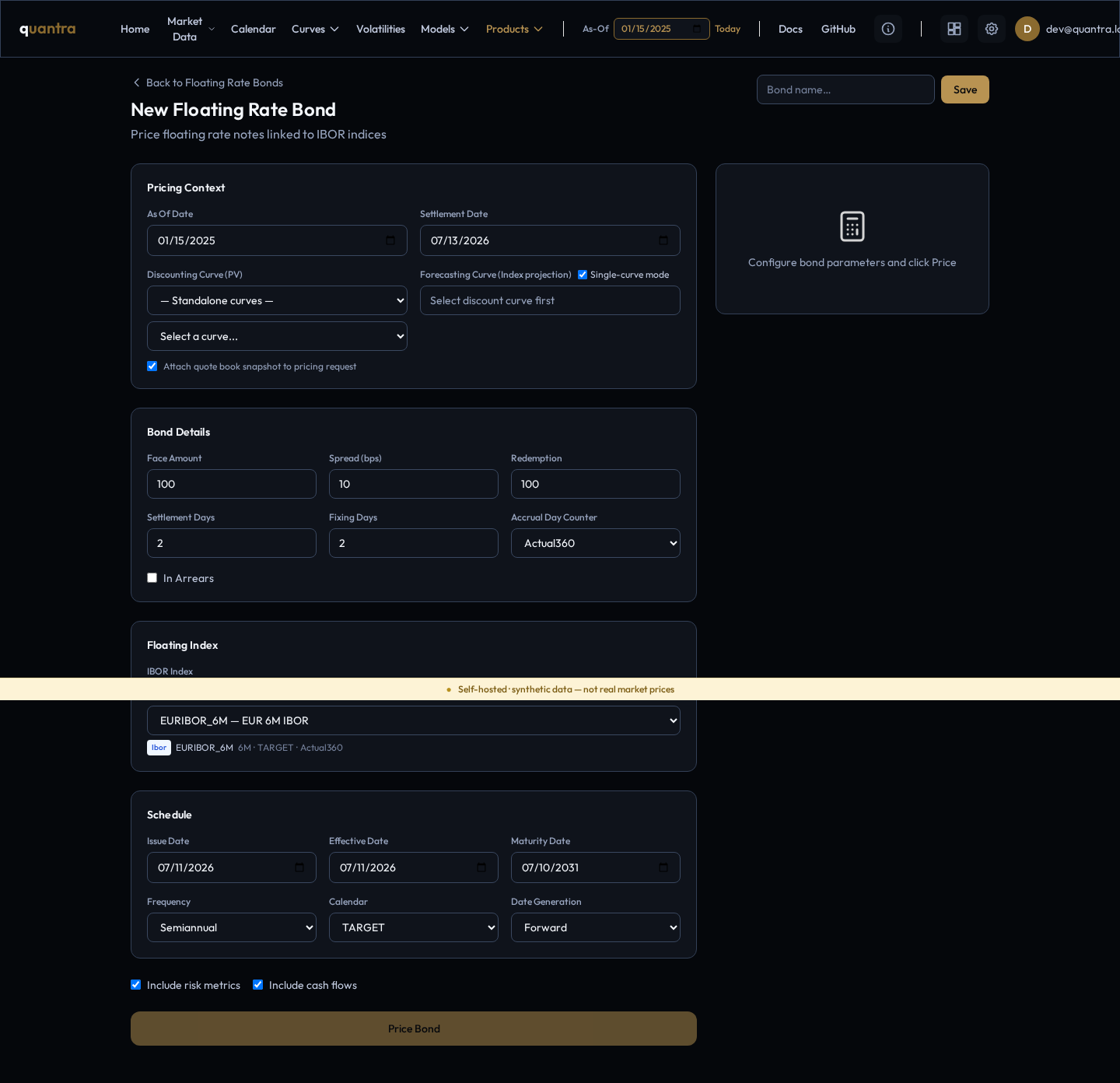Enable the In Arrears checkbox
Screen dimensions: 1120x1083
(x=152, y=578)
